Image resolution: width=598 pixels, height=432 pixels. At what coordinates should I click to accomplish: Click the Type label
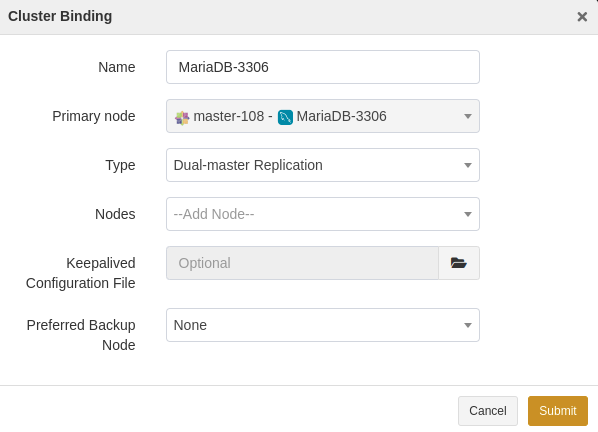(x=120, y=165)
